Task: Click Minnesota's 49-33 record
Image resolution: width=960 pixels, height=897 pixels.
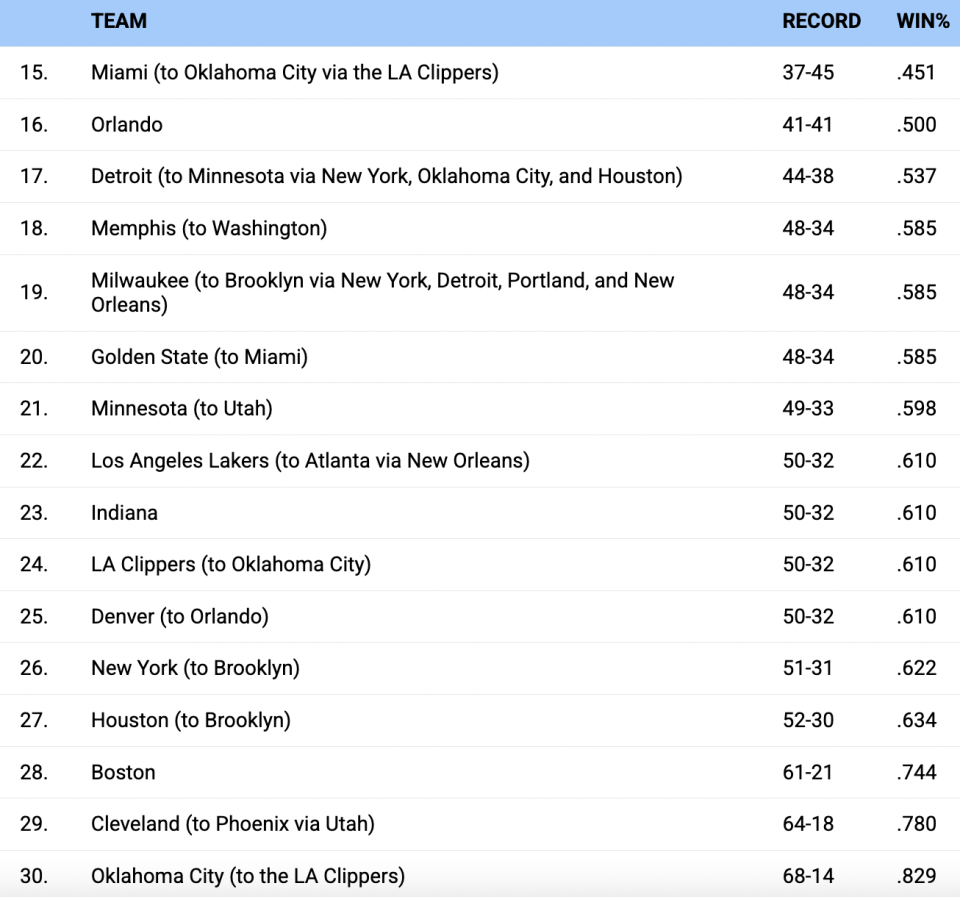Action: tap(808, 408)
